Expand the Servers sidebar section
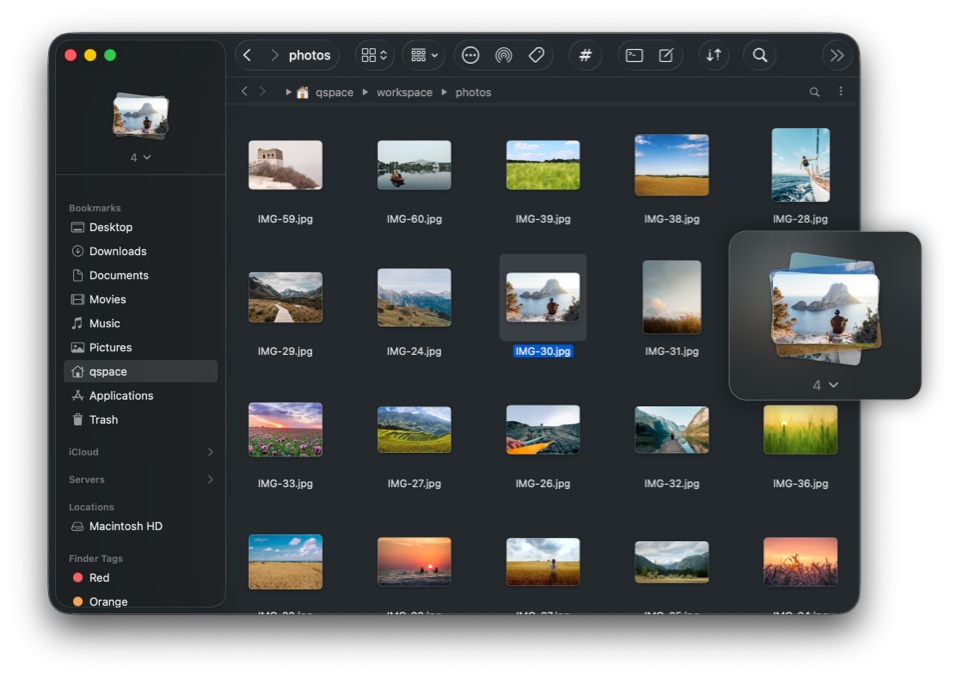960x678 pixels. point(210,480)
